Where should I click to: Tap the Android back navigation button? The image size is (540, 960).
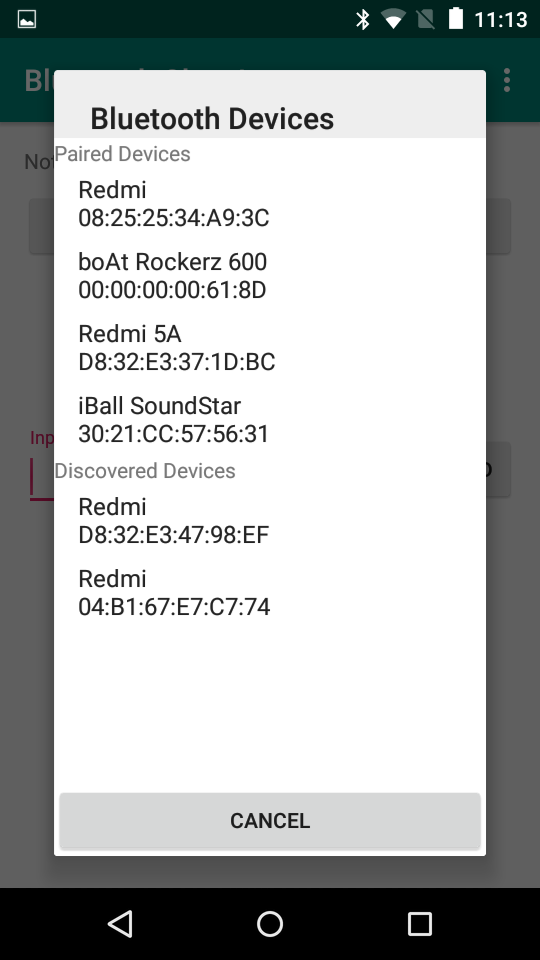coord(120,923)
